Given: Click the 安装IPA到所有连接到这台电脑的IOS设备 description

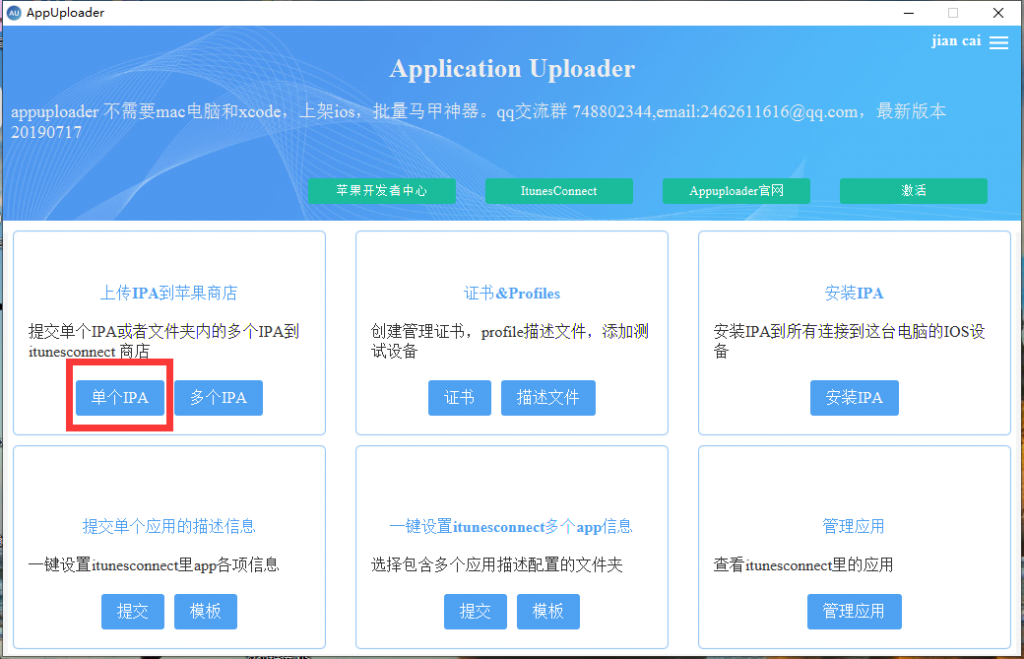Looking at the screenshot, I should [x=849, y=341].
